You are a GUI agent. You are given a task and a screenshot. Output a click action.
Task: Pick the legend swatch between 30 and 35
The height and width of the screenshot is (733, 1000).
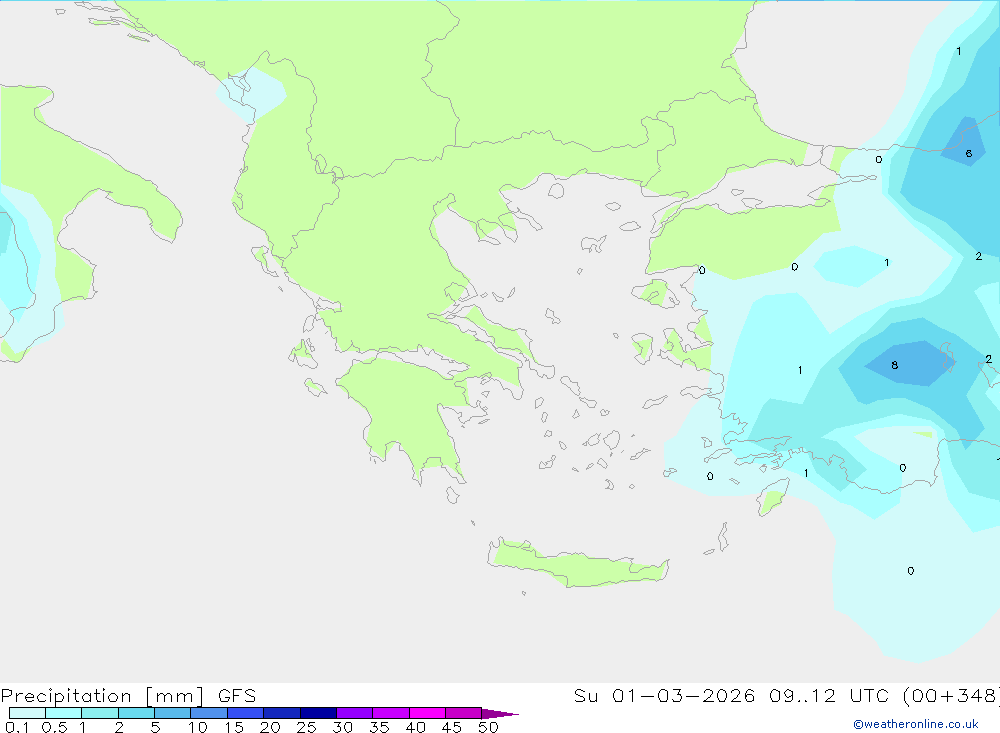pos(354,713)
